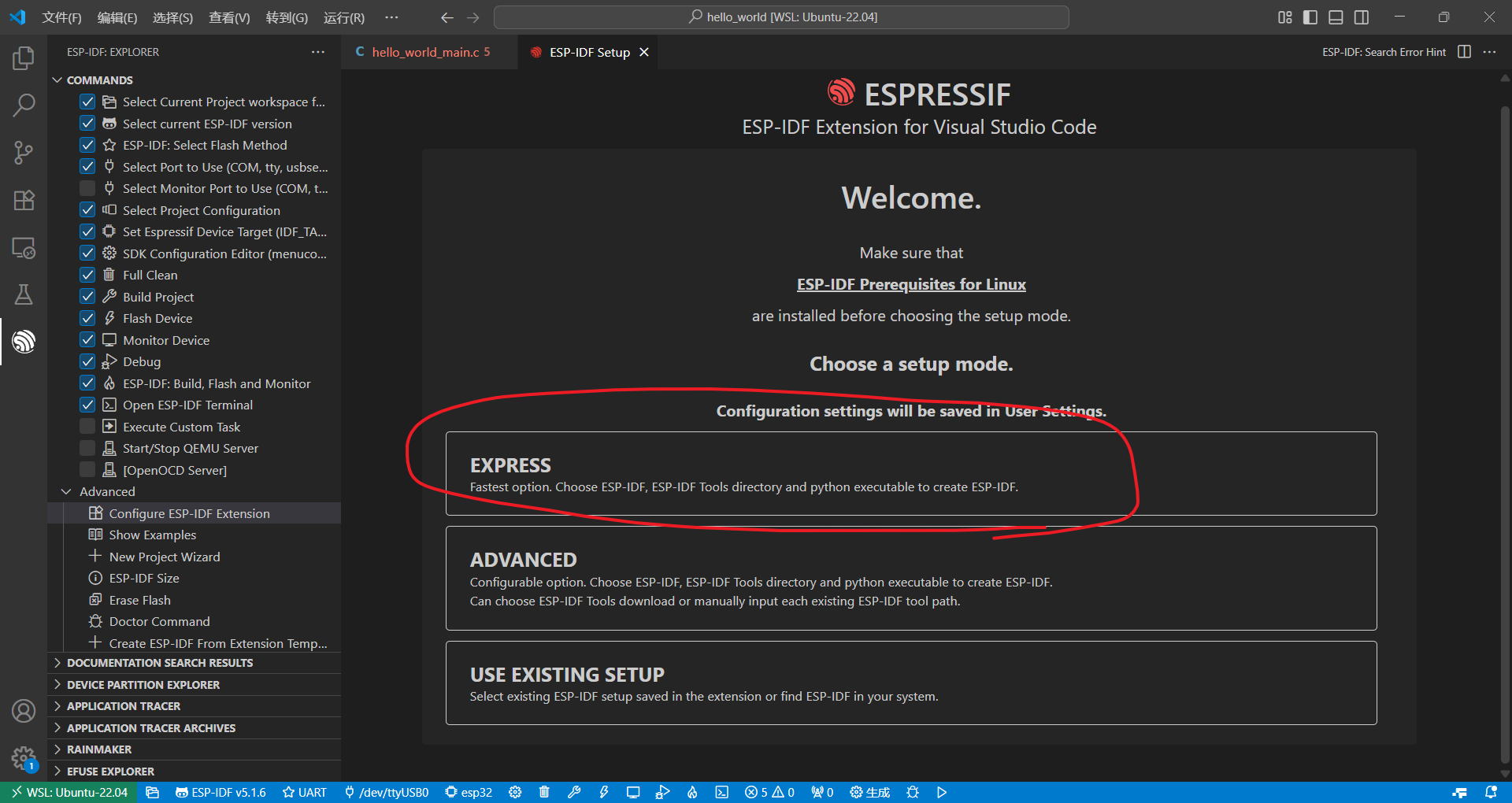This screenshot has height=803, width=1512.
Task: Close the ESP-IDF Setup tab
Action: [x=644, y=52]
